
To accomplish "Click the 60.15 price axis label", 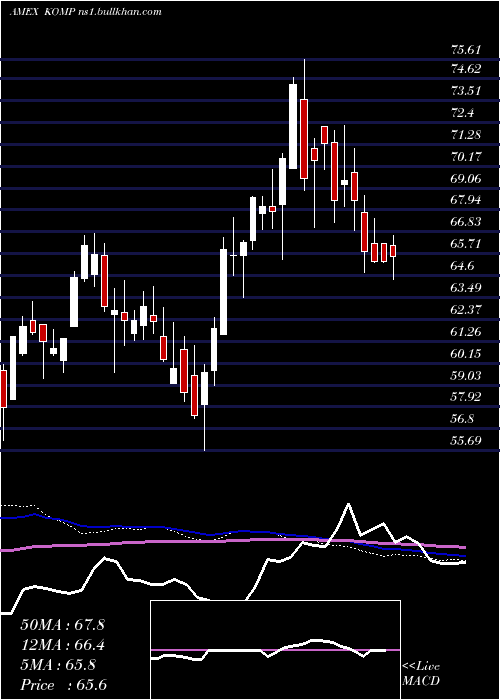I will click(x=466, y=354).
